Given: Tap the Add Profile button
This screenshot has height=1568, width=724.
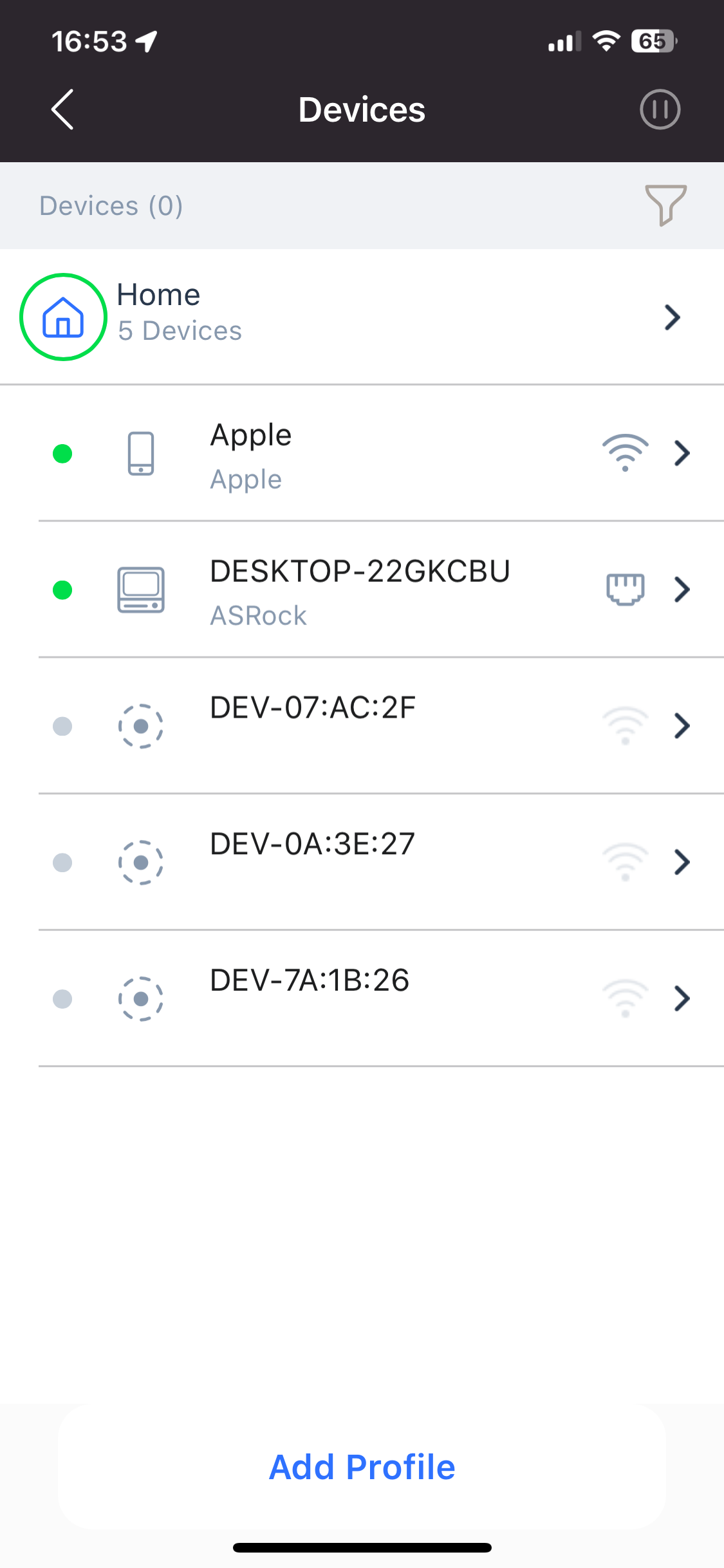Looking at the screenshot, I should [x=362, y=1467].
